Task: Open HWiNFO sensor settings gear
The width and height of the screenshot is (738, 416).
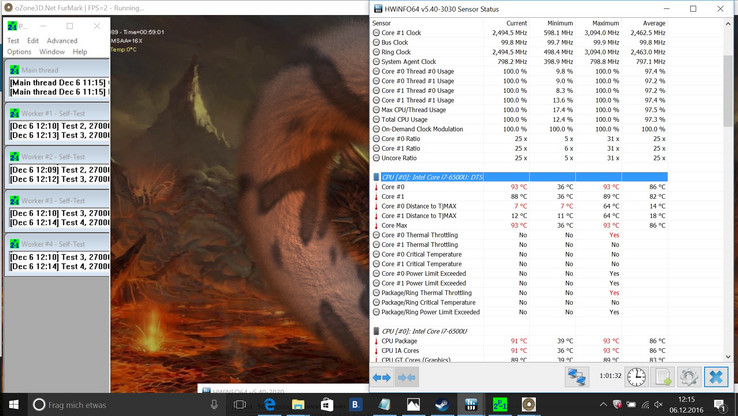Action: [689, 377]
